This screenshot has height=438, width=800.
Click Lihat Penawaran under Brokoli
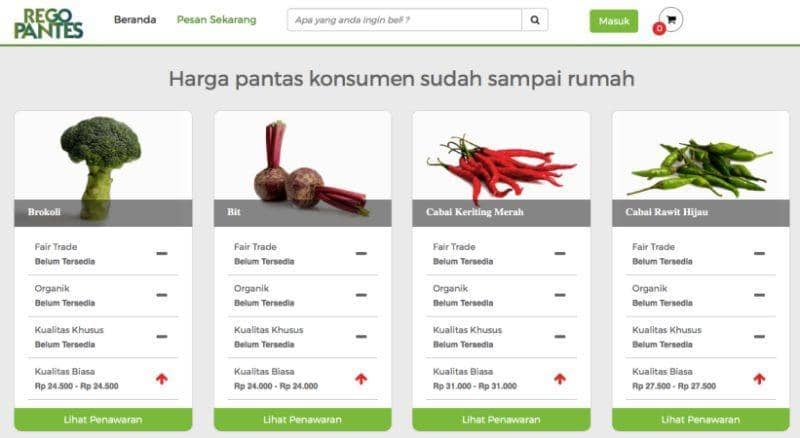[103, 420]
